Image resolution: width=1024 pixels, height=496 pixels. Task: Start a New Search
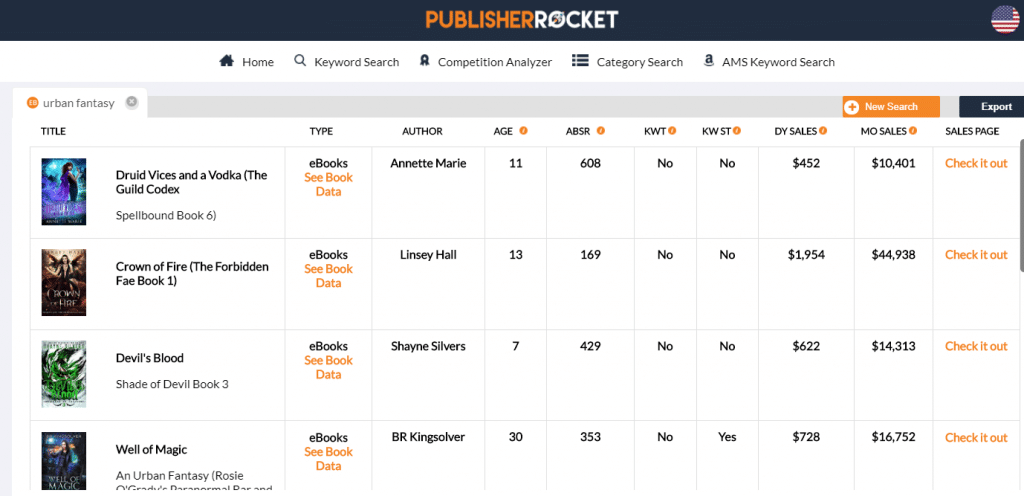890,107
